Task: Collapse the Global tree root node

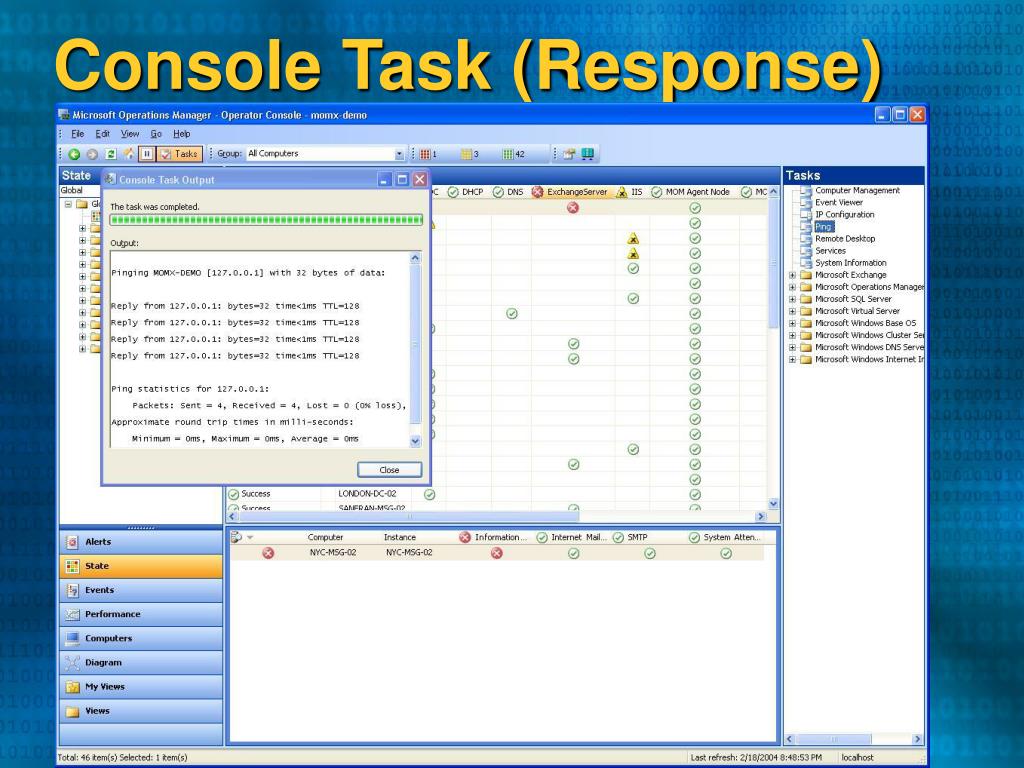Action: pos(68,204)
